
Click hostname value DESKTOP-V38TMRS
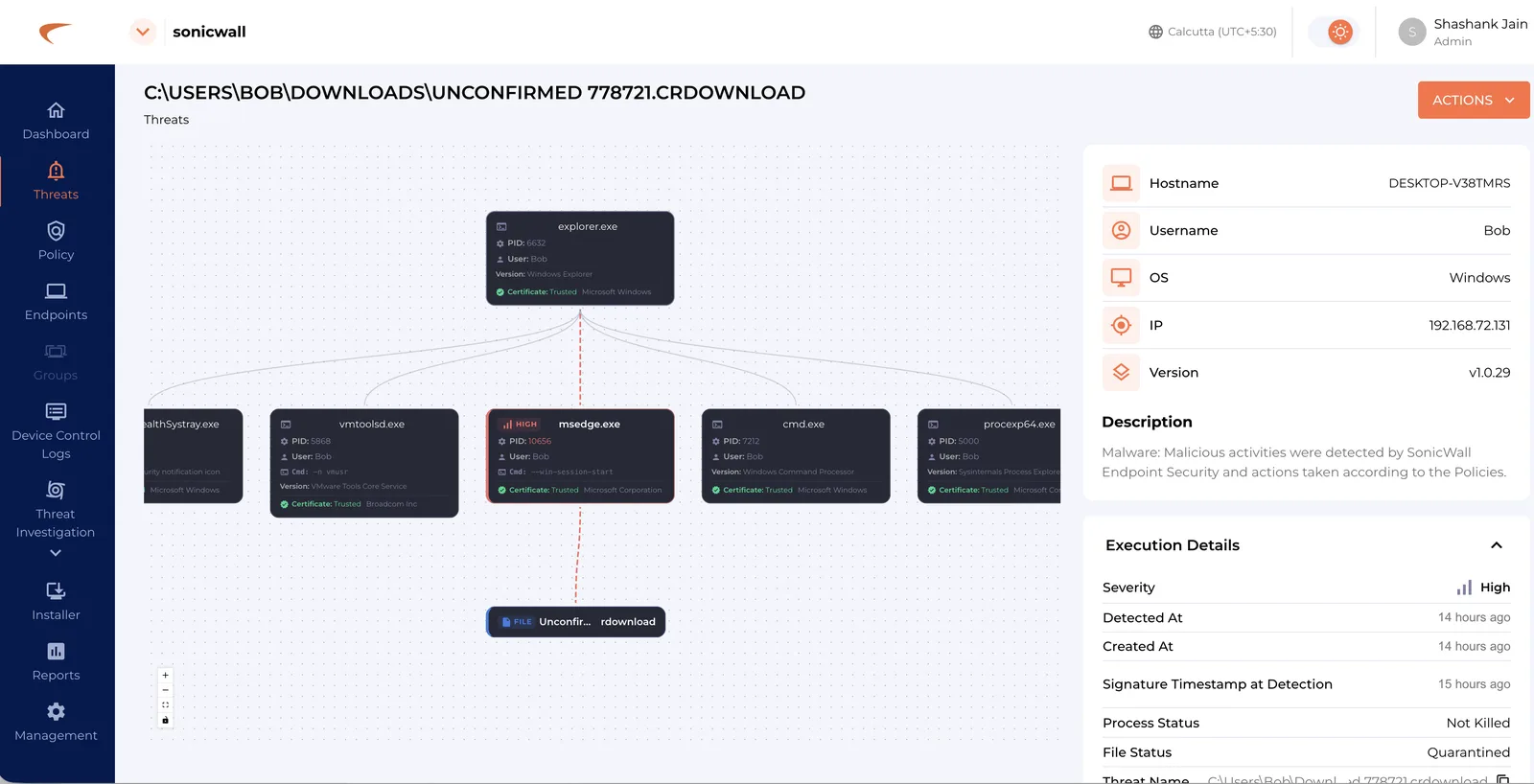pos(1450,183)
